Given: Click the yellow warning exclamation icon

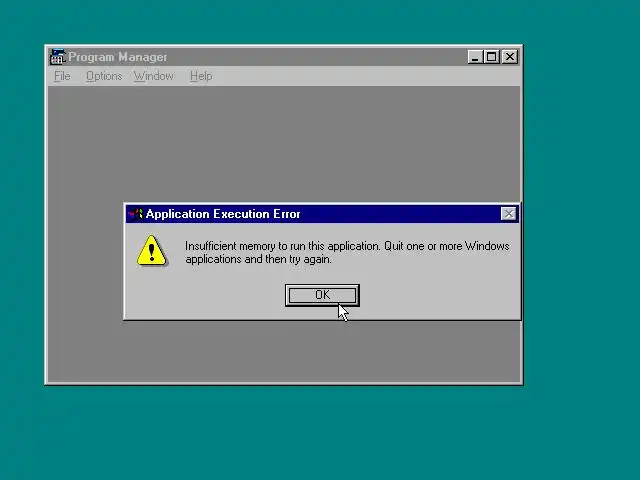Looking at the screenshot, I should (x=151, y=251).
